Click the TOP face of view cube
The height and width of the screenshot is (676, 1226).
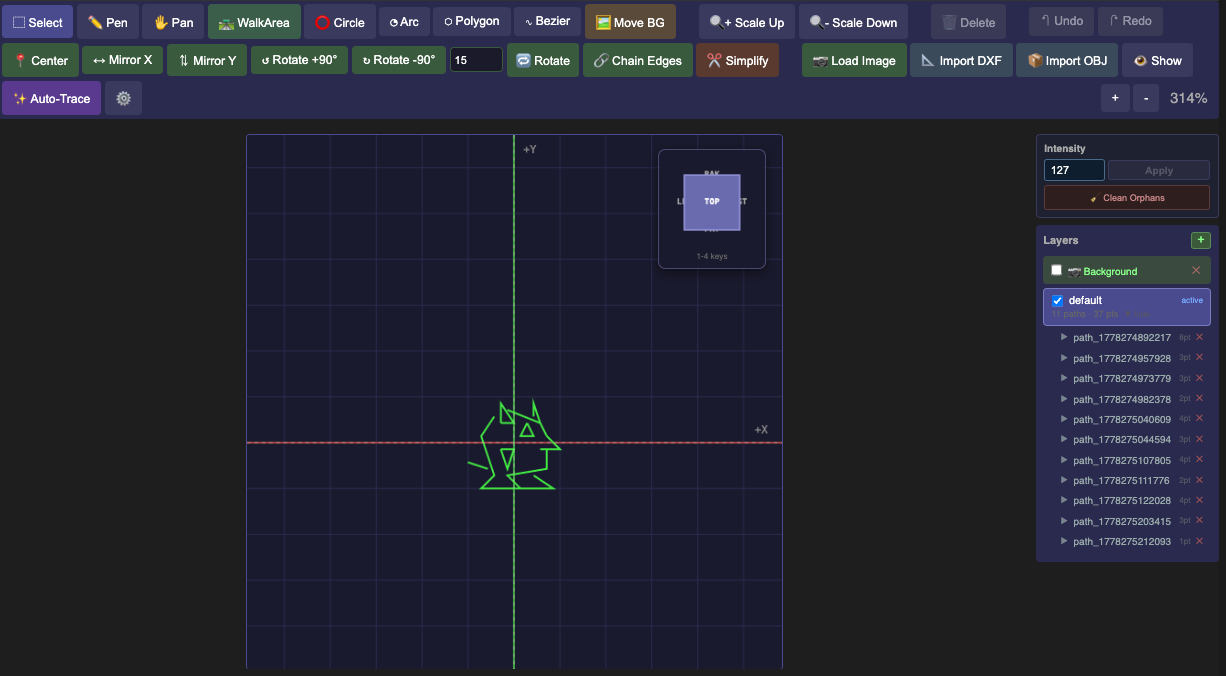coord(712,202)
